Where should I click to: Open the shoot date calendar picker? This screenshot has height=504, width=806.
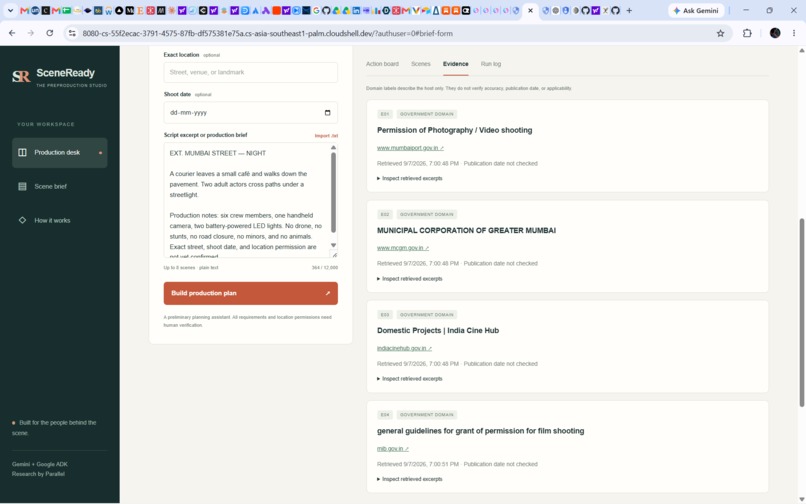[x=327, y=113]
